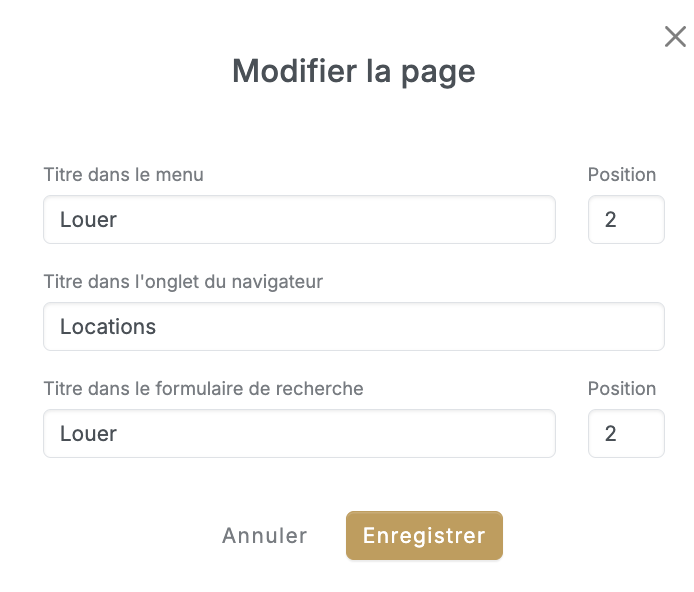Click the Position label above the menu position field
Viewport: 694px width, 592px height.
point(621,175)
